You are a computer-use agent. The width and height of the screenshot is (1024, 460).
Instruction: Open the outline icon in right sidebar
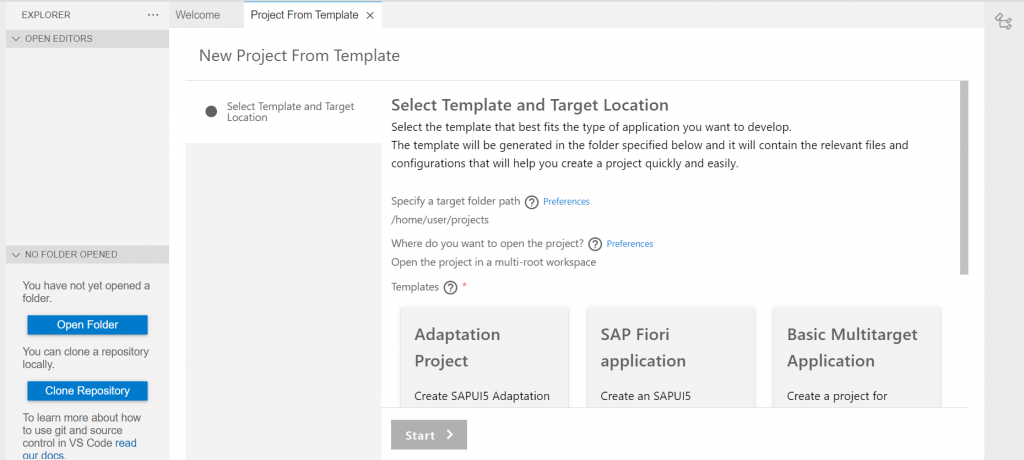(x=1003, y=22)
